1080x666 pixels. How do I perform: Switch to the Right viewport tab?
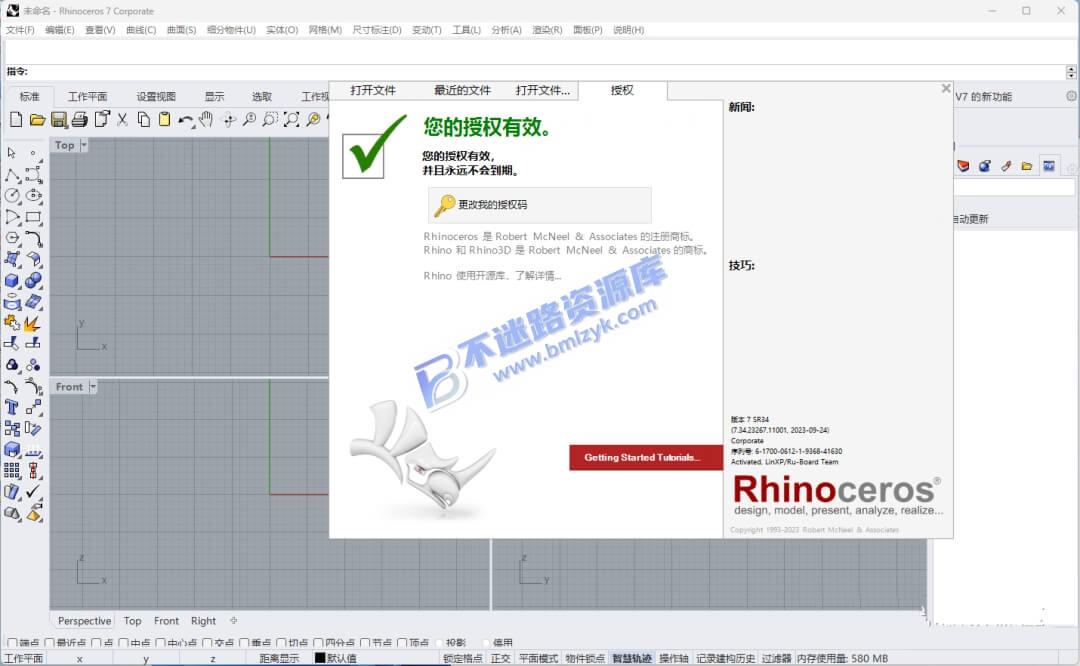coord(203,621)
